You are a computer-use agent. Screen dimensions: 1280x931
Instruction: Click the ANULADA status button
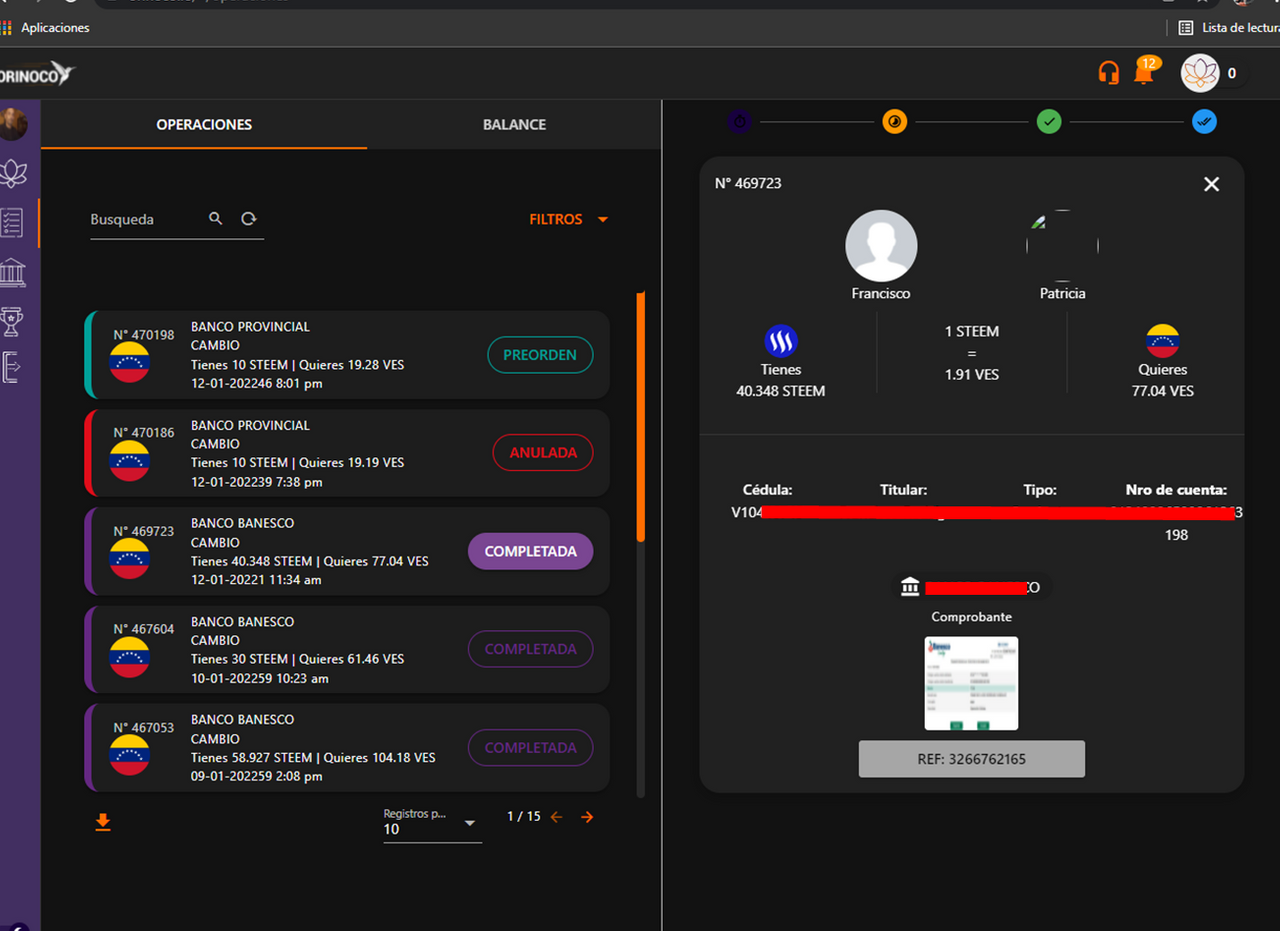543,453
